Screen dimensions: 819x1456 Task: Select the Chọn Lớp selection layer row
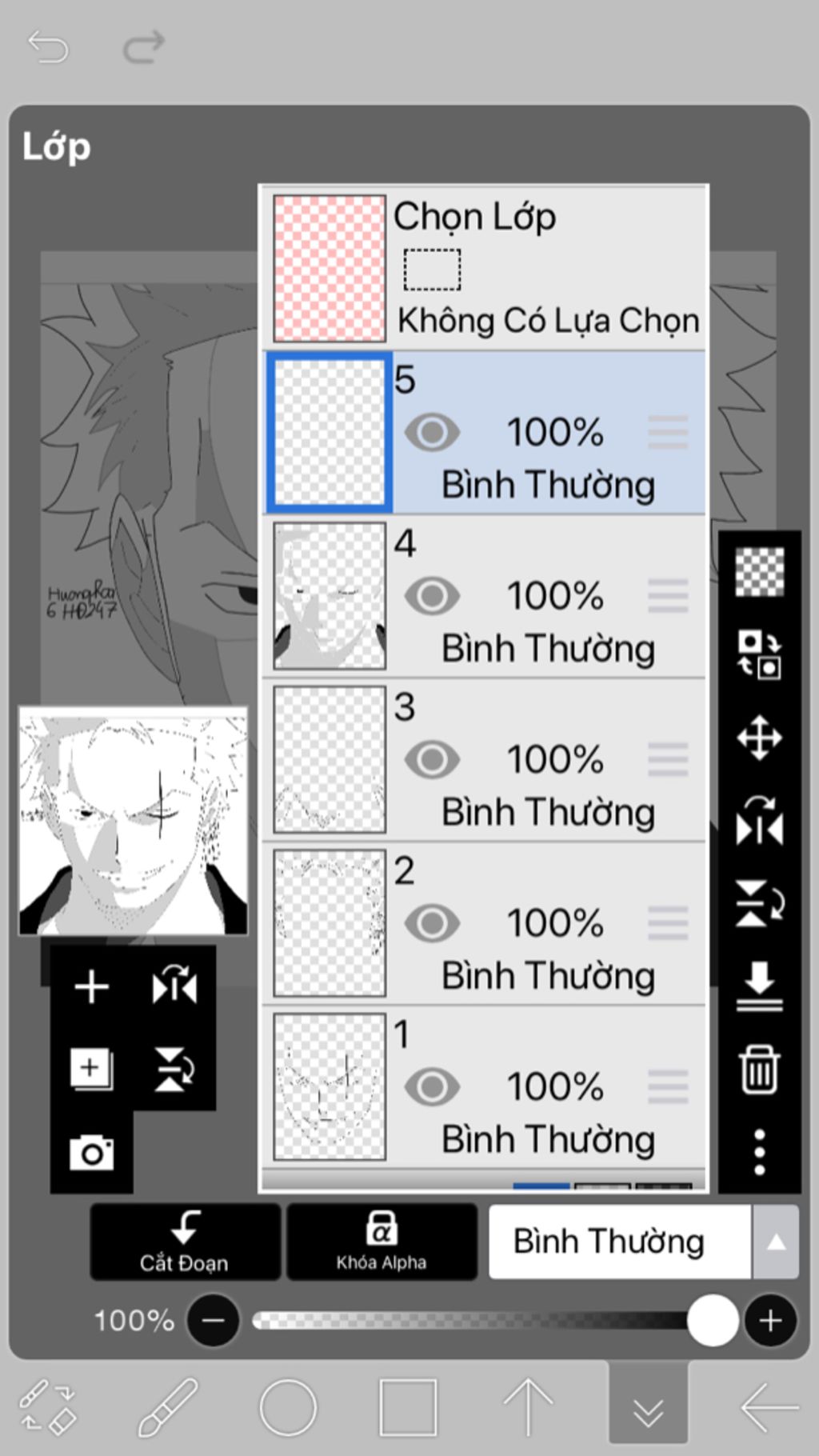point(484,269)
